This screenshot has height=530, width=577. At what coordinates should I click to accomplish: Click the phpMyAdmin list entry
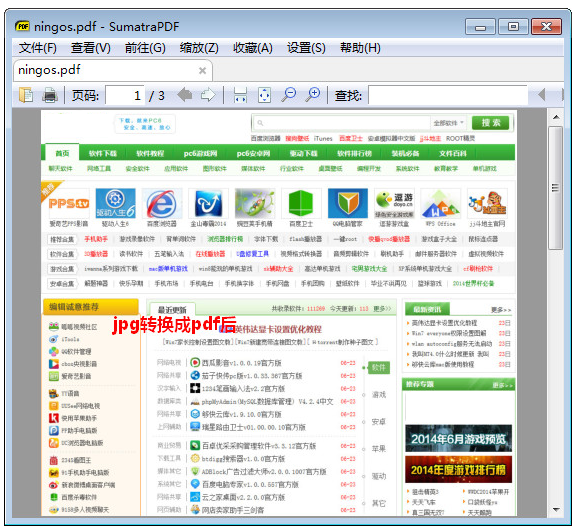tap(268, 402)
